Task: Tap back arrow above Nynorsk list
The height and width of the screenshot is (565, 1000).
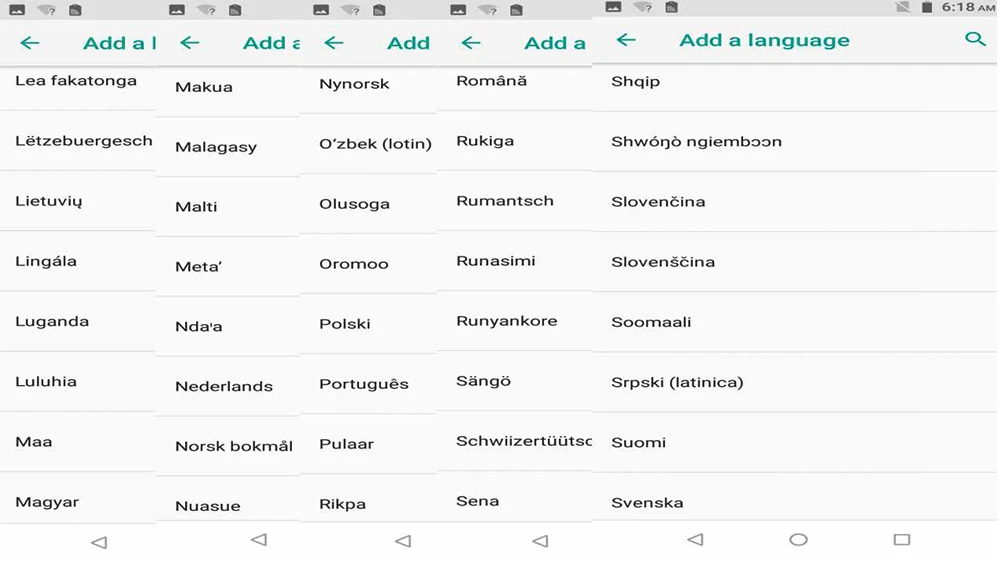Action: pos(334,43)
